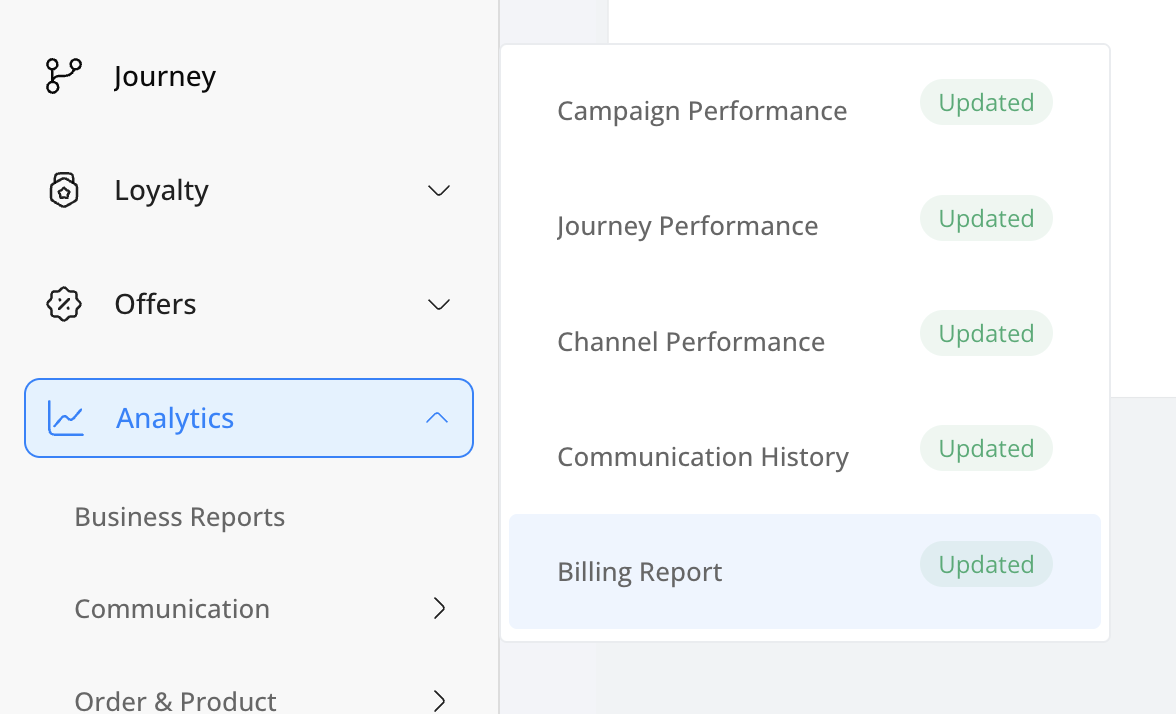Click the Loyalty label text
Image resolution: width=1176 pixels, height=714 pixels.
(161, 190)
